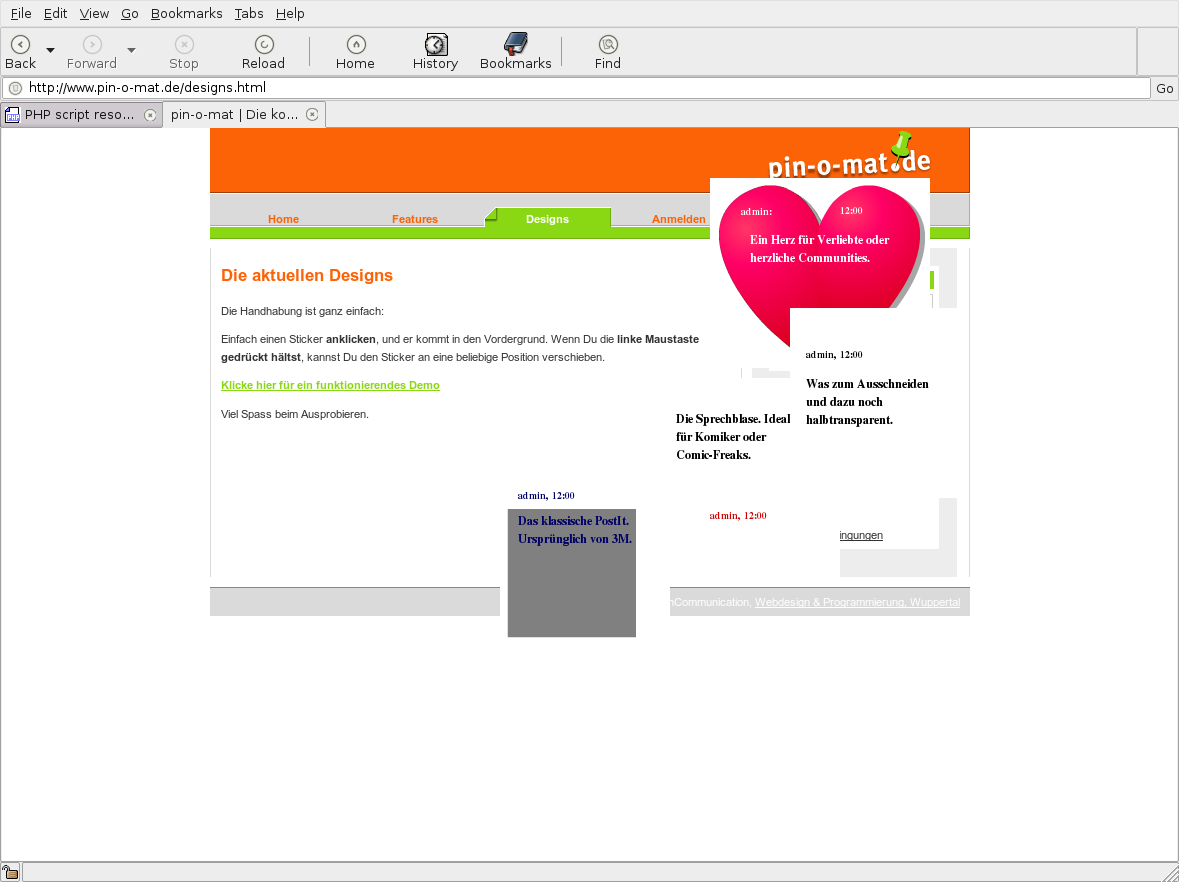Viewport: 1179px width, 882px height.
Task: Close the PHP script resources tab
Action: coord(150,115)
